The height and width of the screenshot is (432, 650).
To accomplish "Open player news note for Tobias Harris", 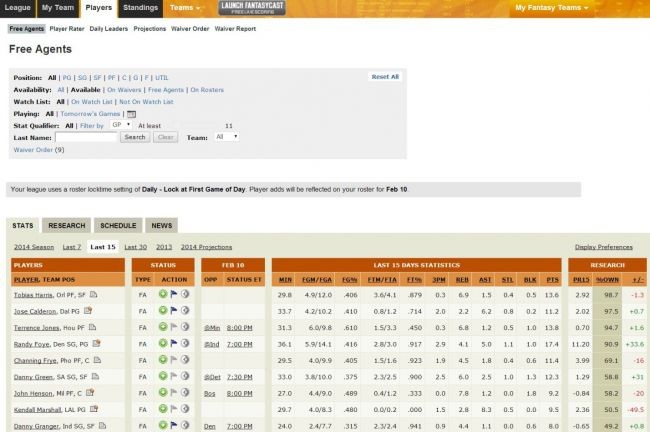I will point(94,294).
